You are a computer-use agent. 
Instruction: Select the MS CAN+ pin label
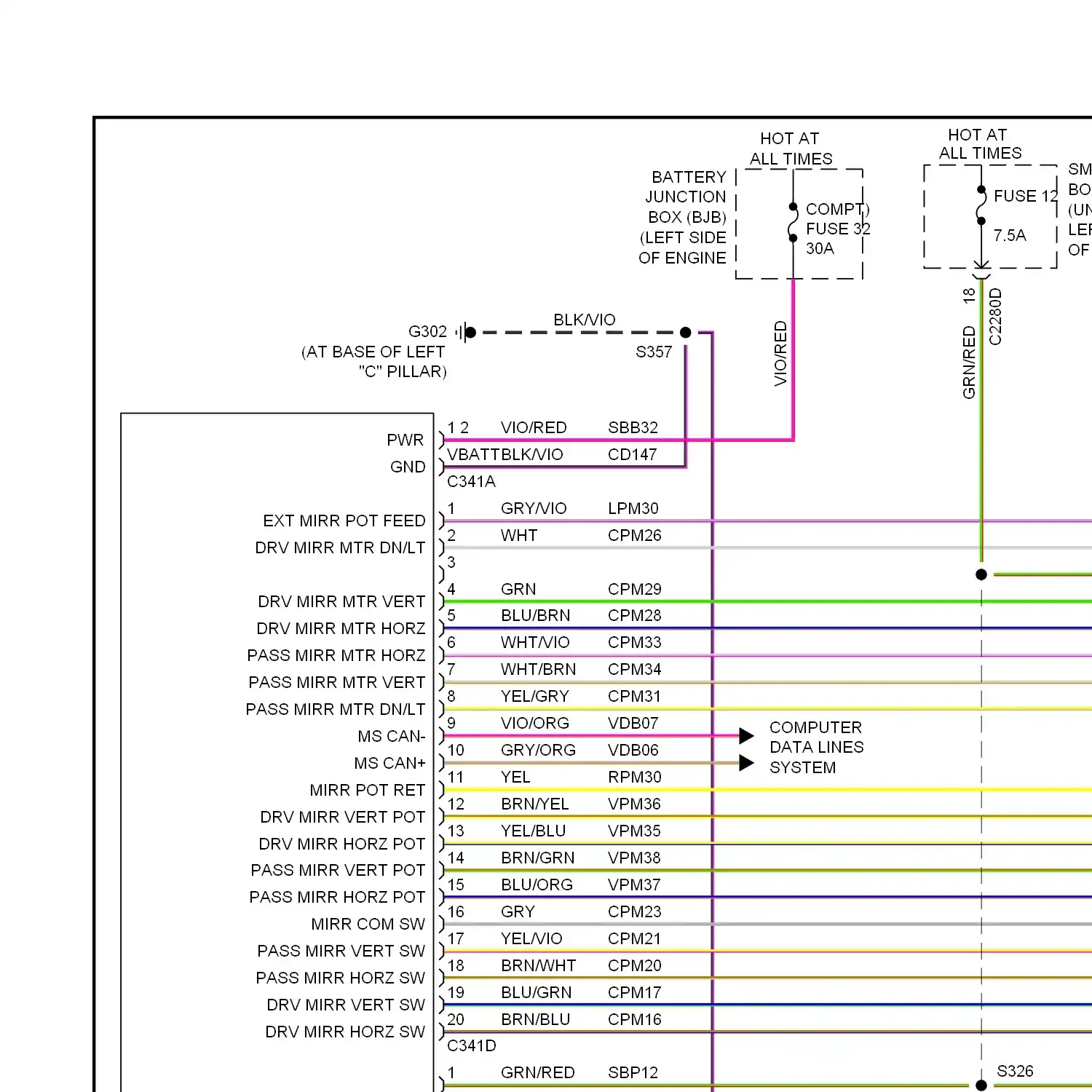tap(389, 763)
